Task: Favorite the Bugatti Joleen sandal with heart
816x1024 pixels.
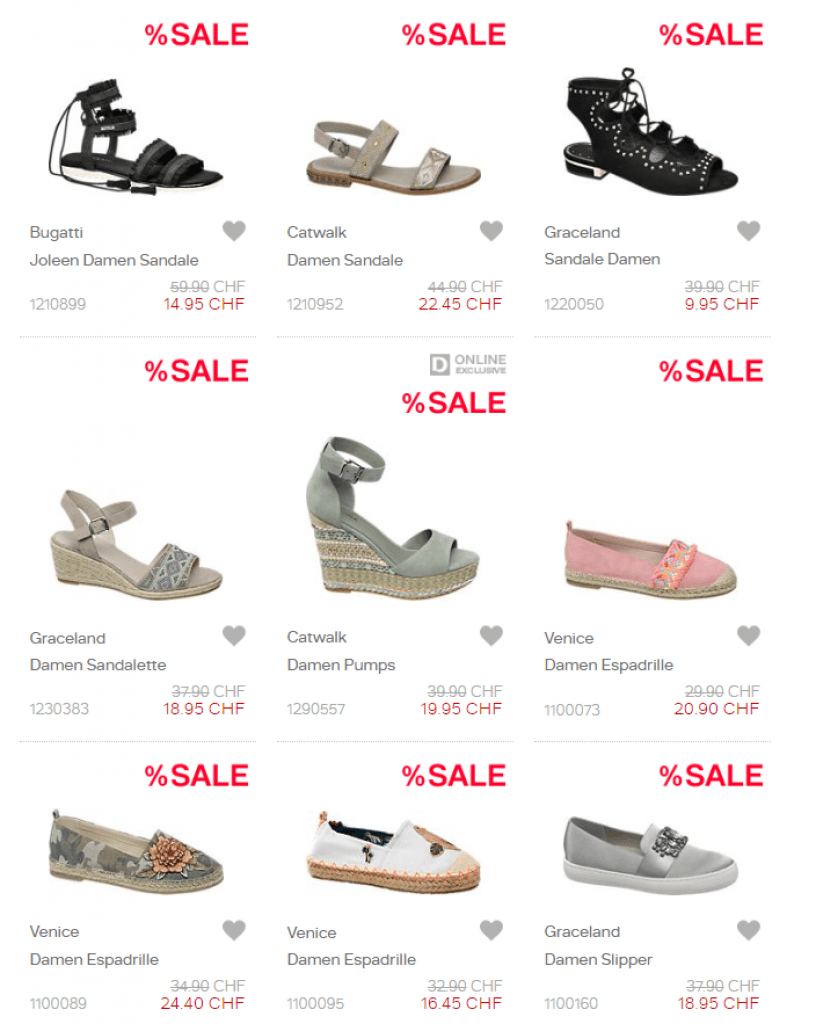Action: point(234,231)
